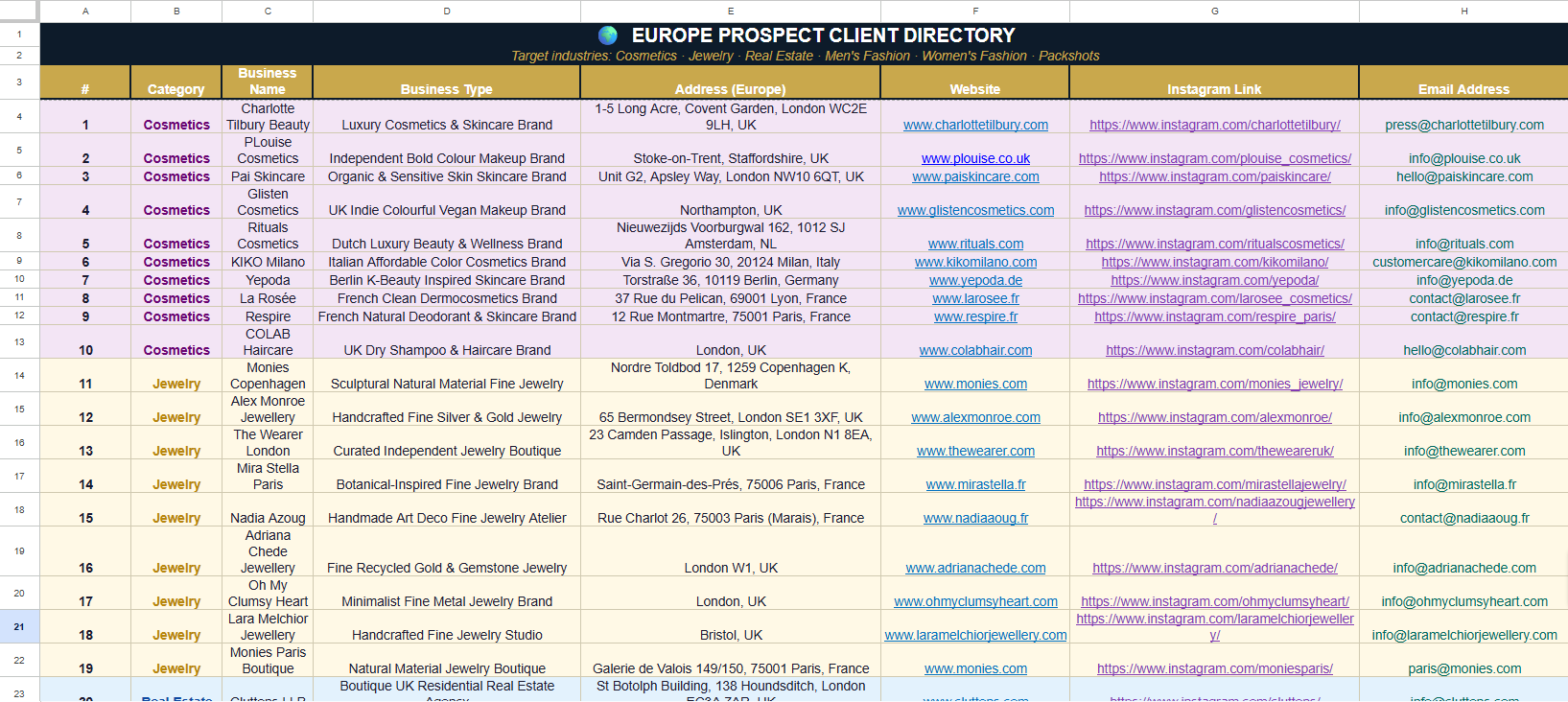1568x702 pixels.
Task: Open the larosee_cosmetics Instagram link
Action: (1214, 298)
